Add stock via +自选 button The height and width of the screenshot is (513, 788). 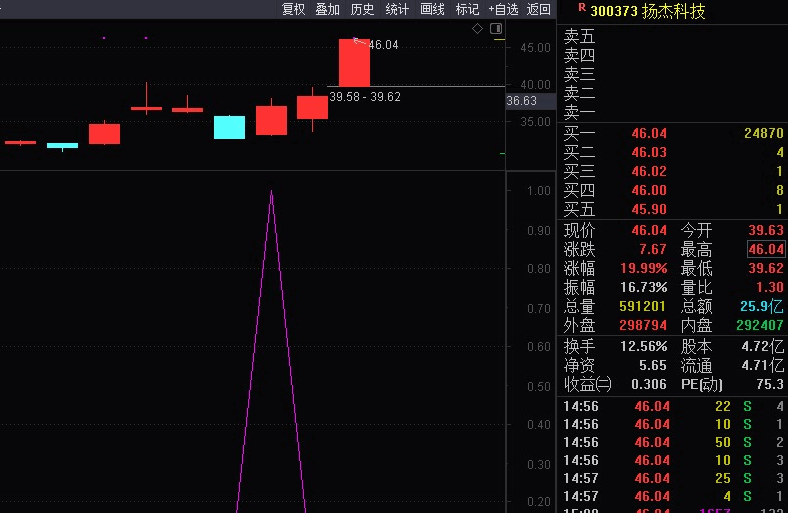point(504,9)
